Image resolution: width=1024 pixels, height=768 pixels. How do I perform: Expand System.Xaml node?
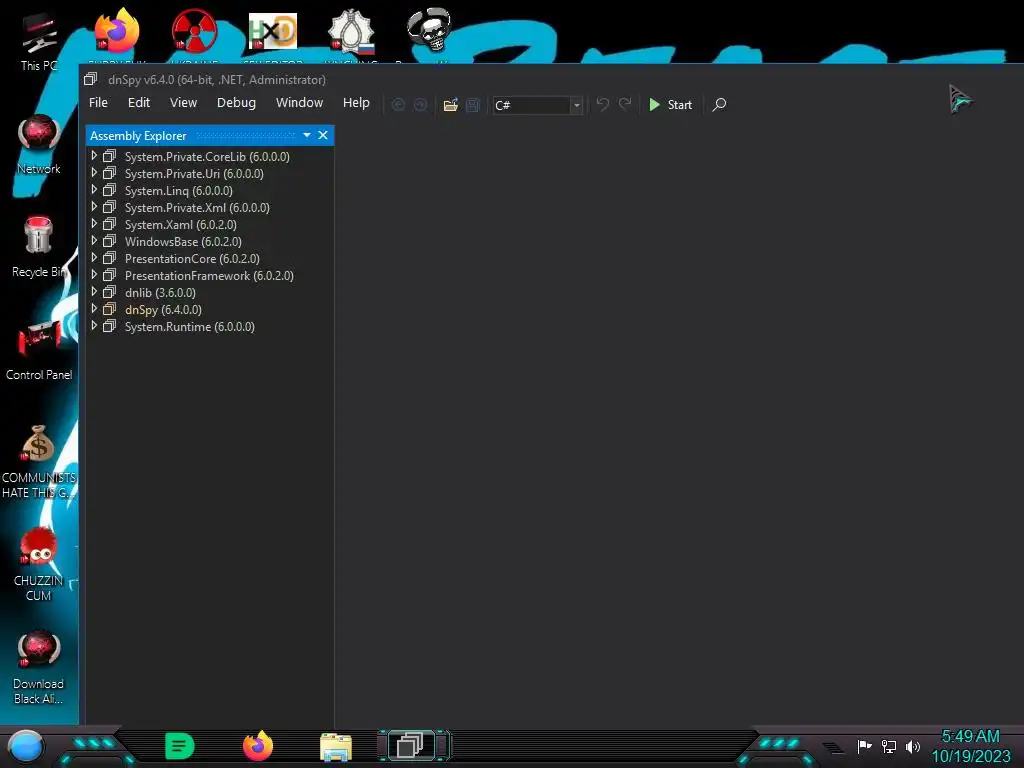pyautogui.click(x=94, y=223)
